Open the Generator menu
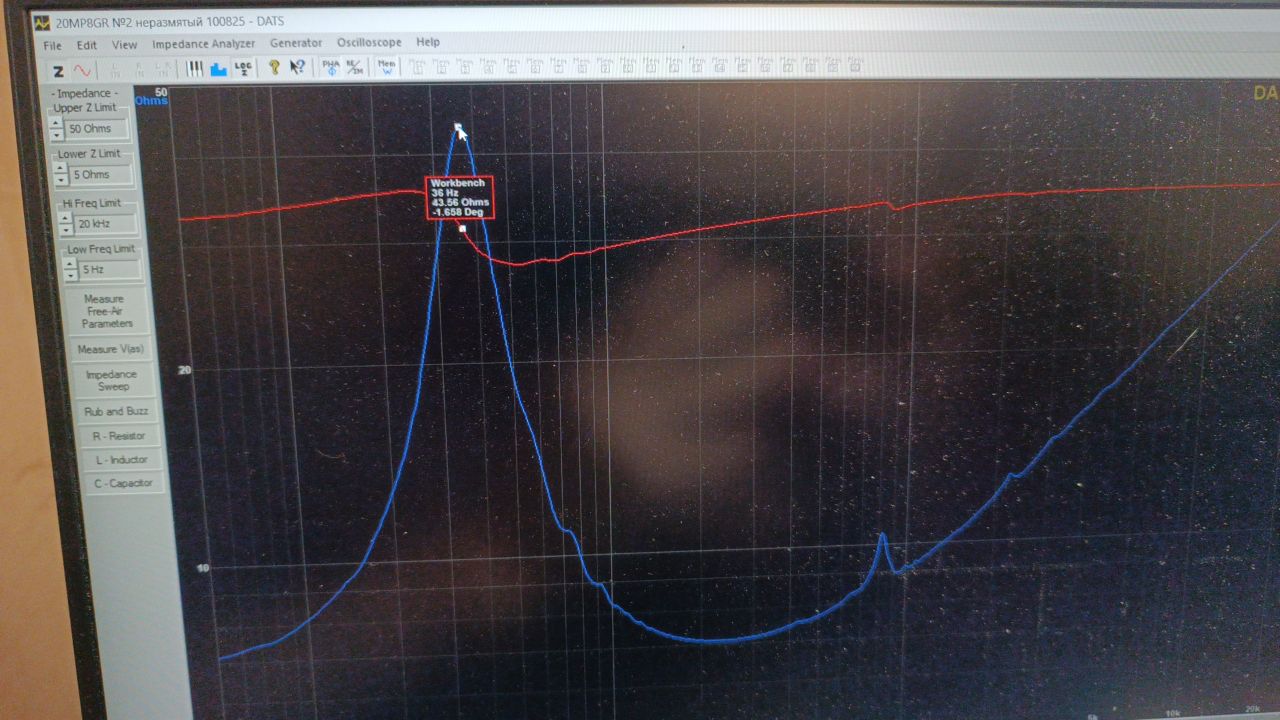The image size is (1280, 720). pyautogui.click(x=296, y=43)
